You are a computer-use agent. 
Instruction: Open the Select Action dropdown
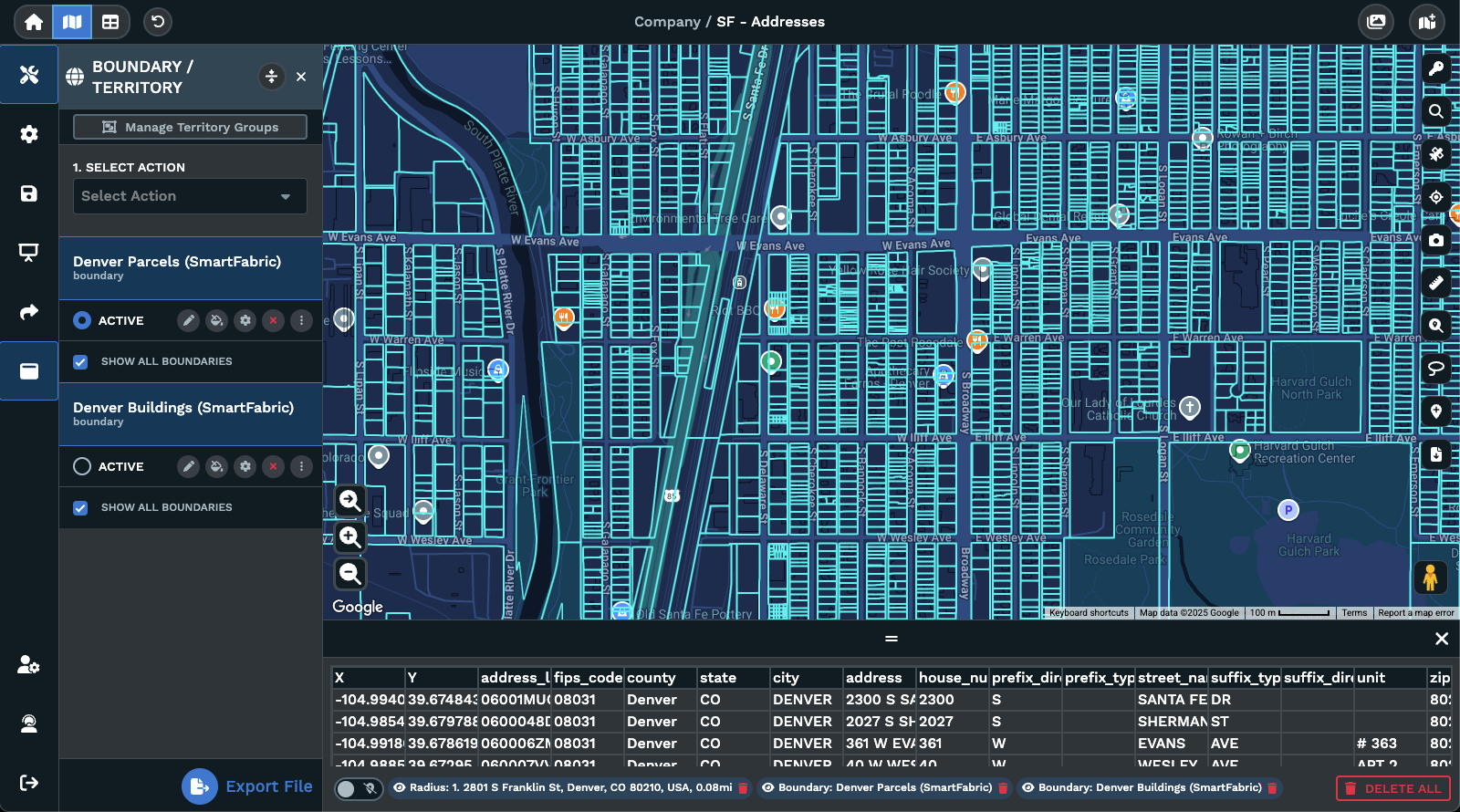tap(190, 196)
